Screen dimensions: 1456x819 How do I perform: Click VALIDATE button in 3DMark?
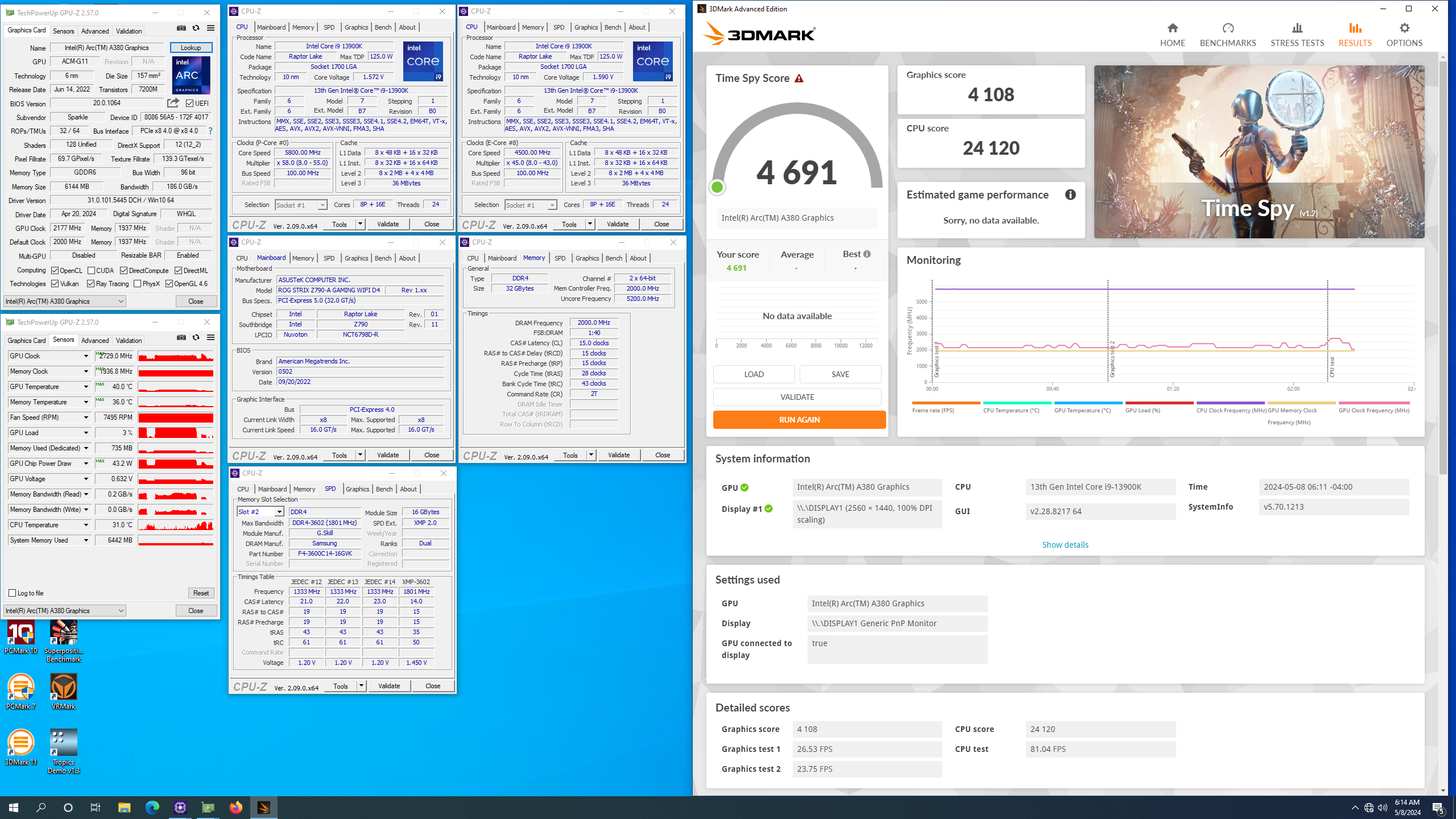pyautogui.click(x=797, y=397)
